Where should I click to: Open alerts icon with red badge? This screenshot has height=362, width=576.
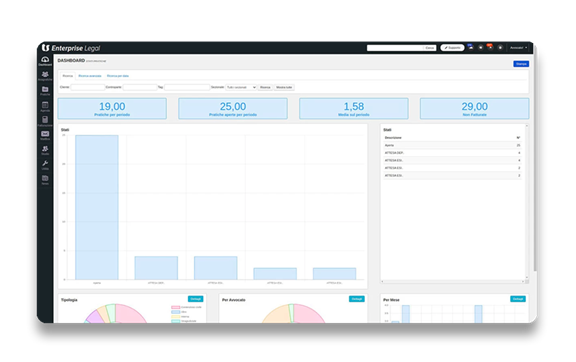coord(490,47)
